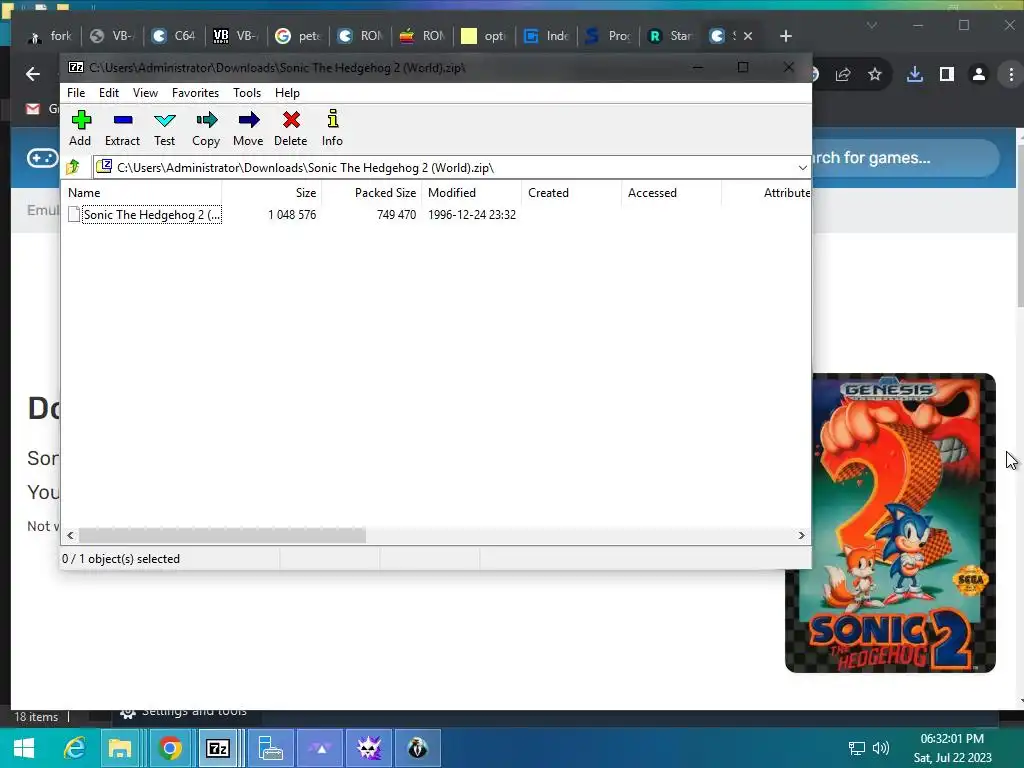
Task: Go up one folder level in 7-Zip
Action: point(73,167)
